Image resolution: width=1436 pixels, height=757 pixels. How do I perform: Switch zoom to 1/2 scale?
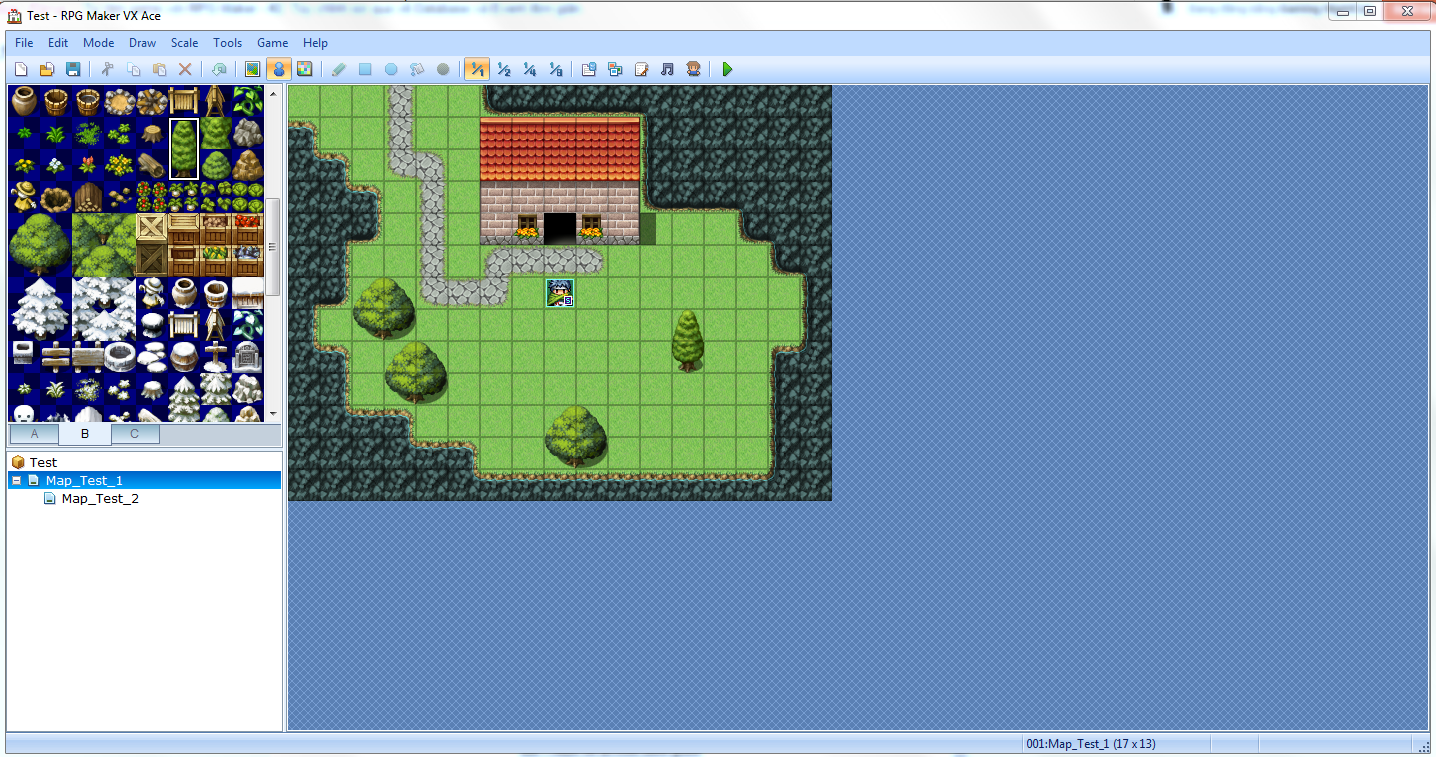tap(504, 69)
